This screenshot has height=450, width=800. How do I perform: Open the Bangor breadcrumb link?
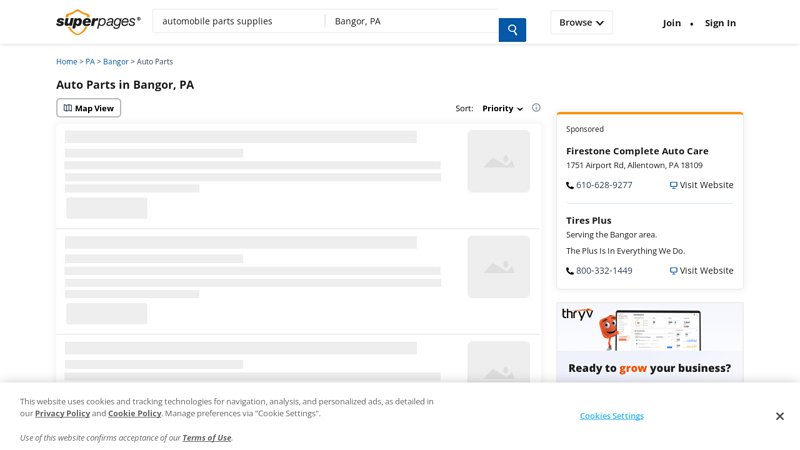[x=115, y=62]
